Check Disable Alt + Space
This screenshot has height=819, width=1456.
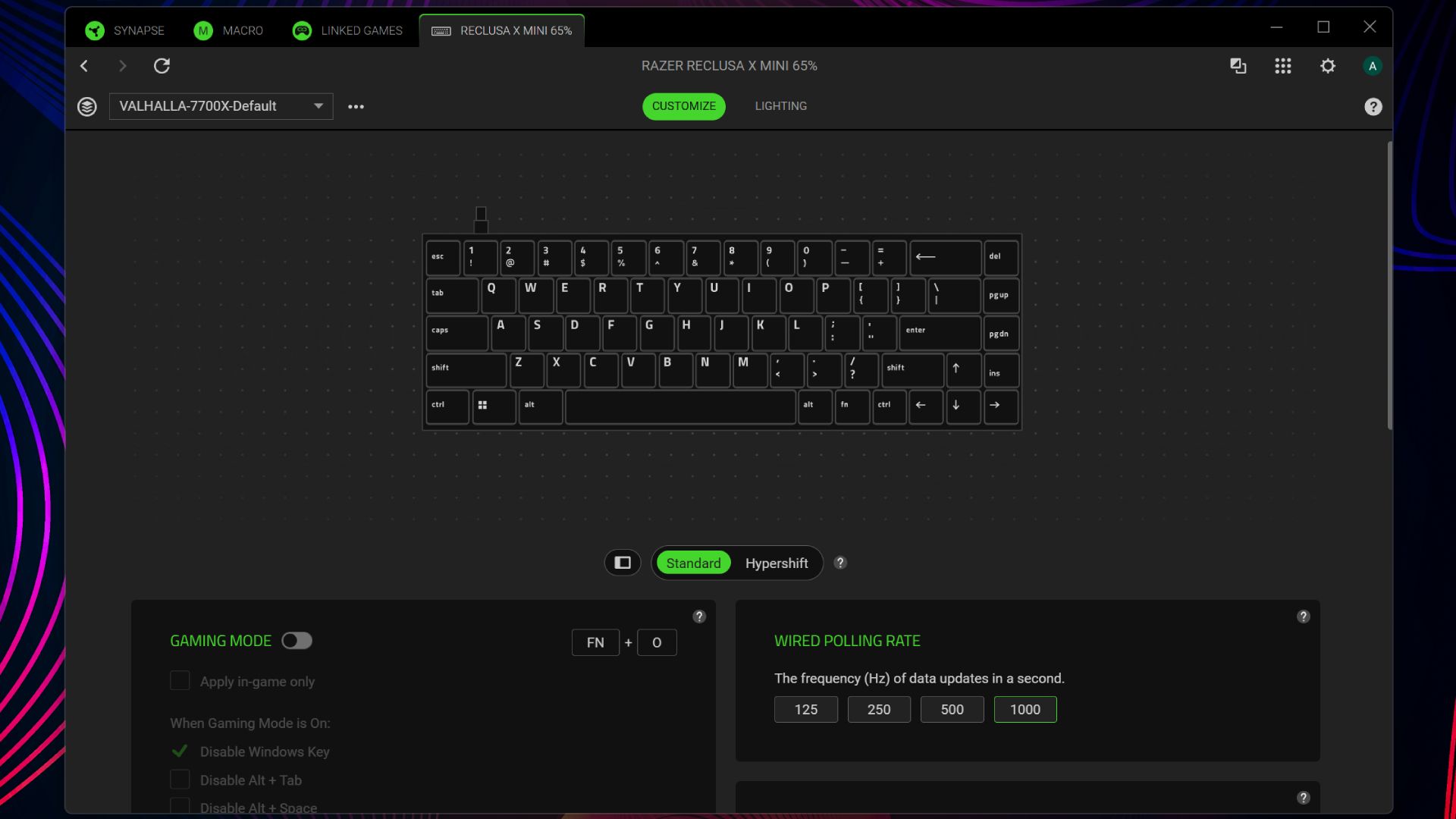180,807
